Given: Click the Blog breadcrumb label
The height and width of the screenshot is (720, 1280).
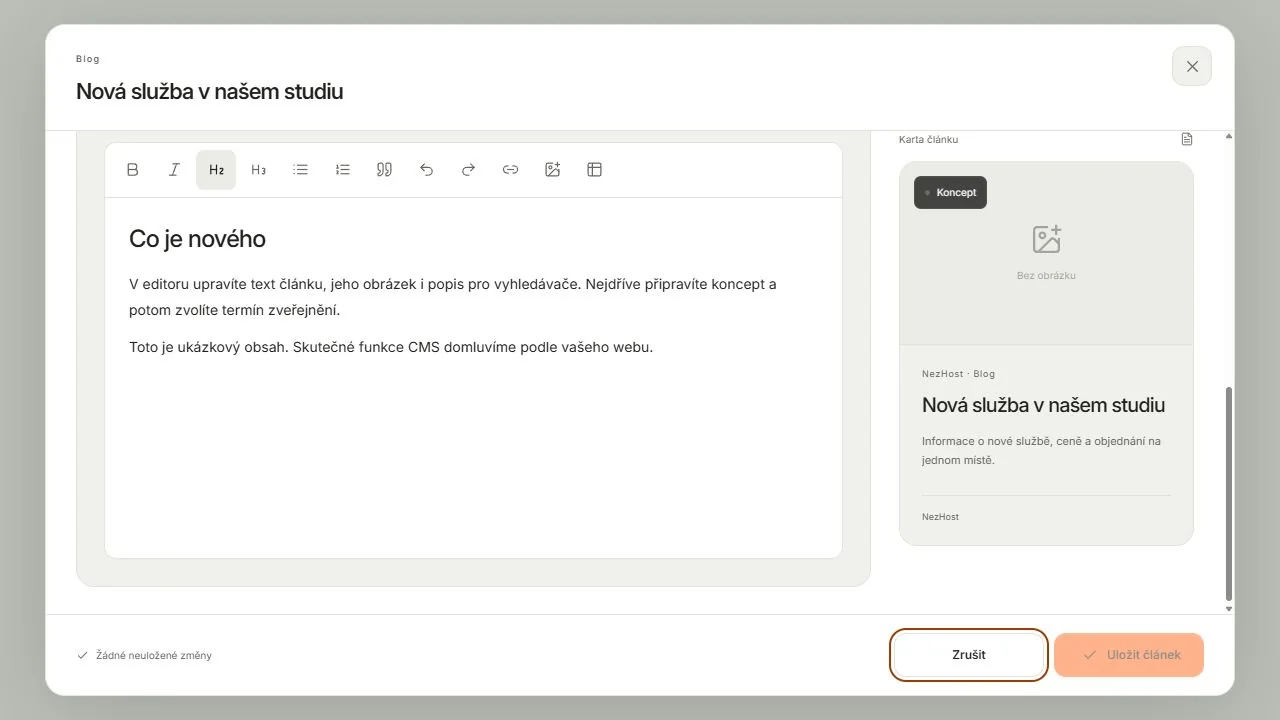Looking at the screenshot, I should 88,59.
